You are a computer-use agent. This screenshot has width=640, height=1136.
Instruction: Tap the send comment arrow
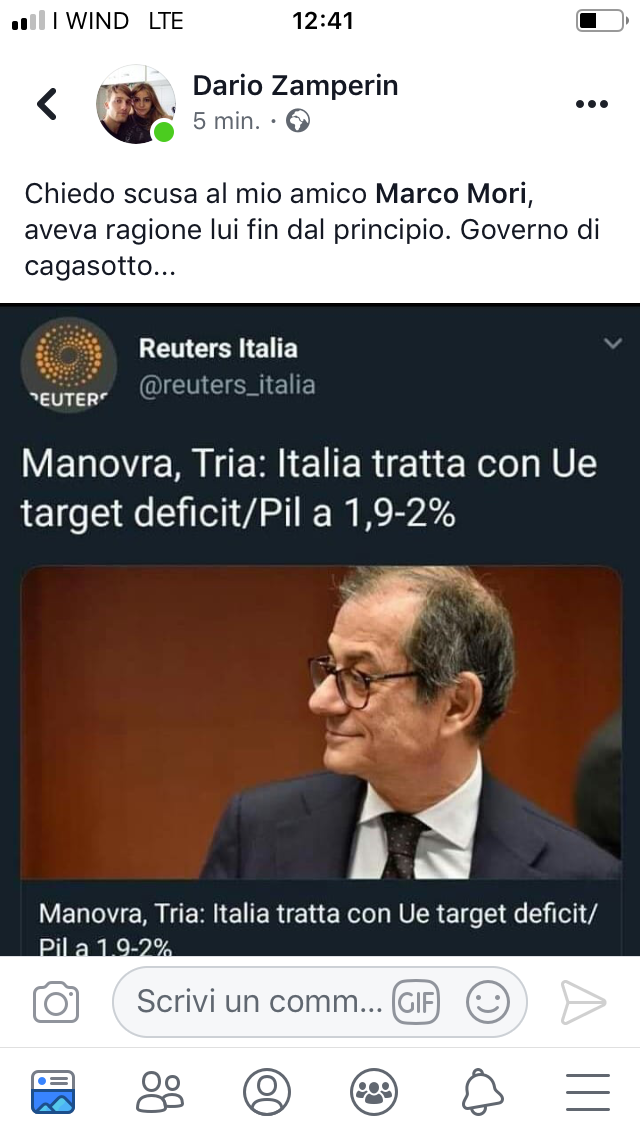click(583, 1003)
